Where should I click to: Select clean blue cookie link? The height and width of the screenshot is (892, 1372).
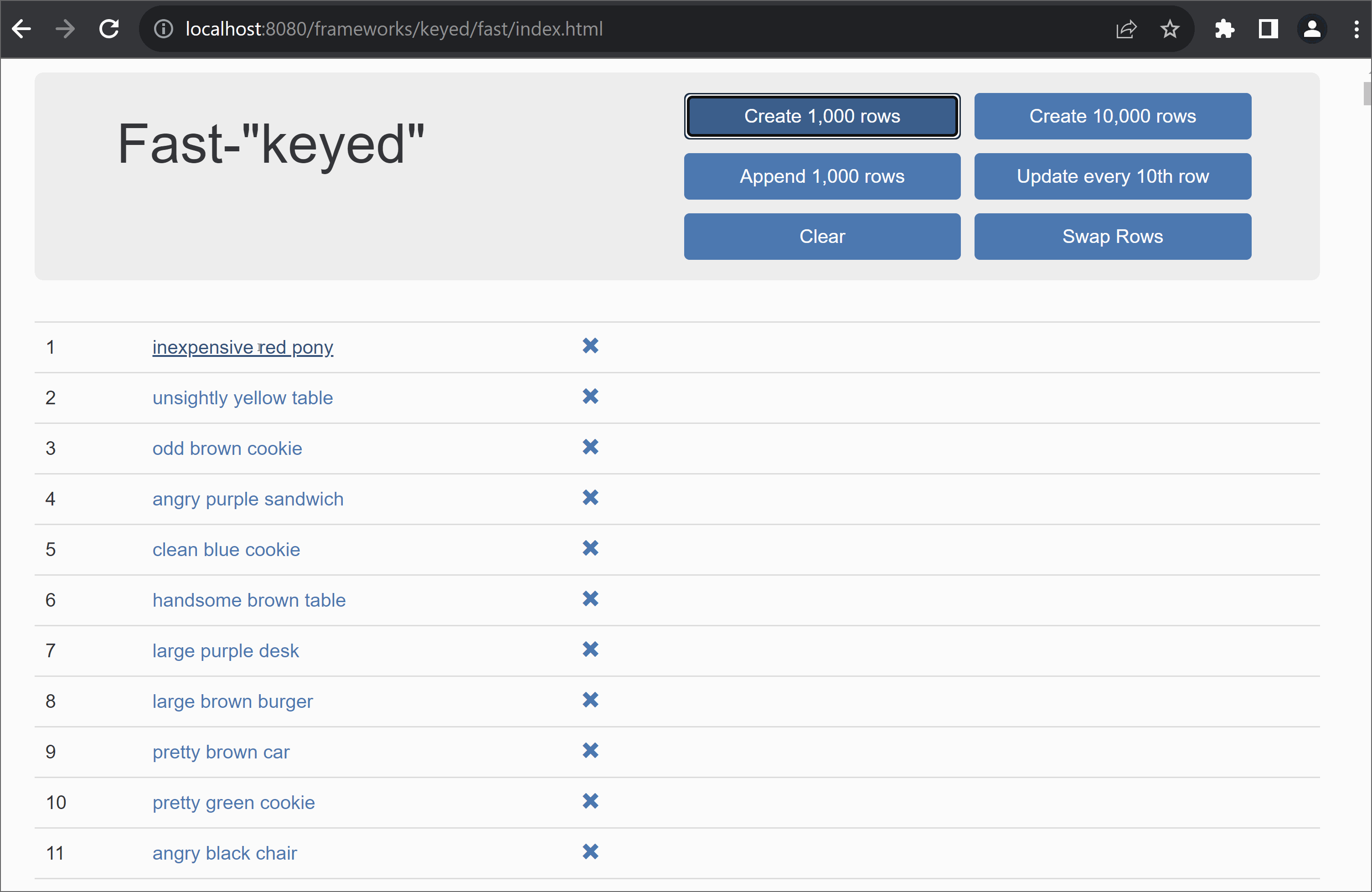pos(226,550)
